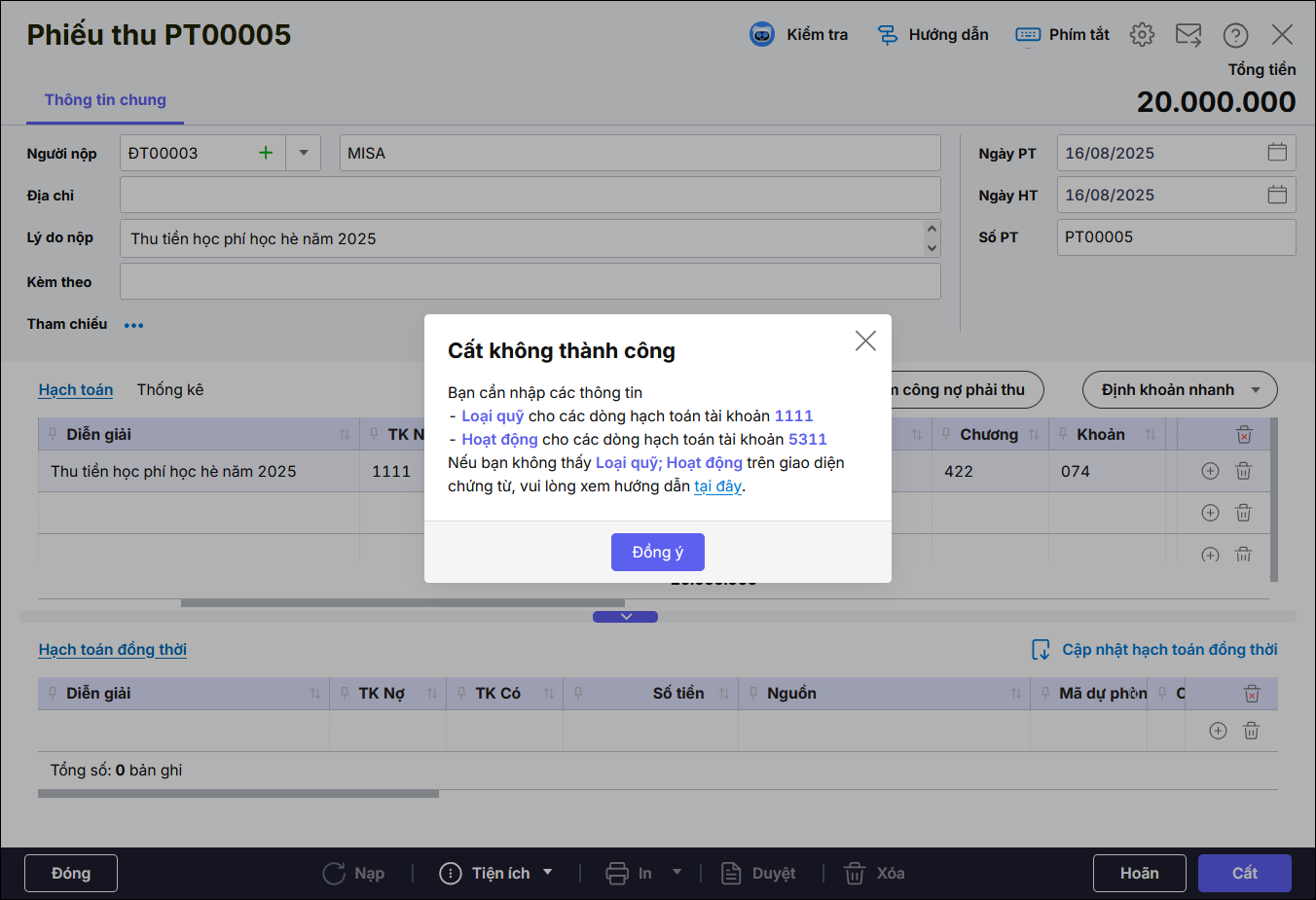Delete the first Hạch toán row
The height and width of the screenshot is (900, 1316).
pyautogui.click(x=1243, y=471)
